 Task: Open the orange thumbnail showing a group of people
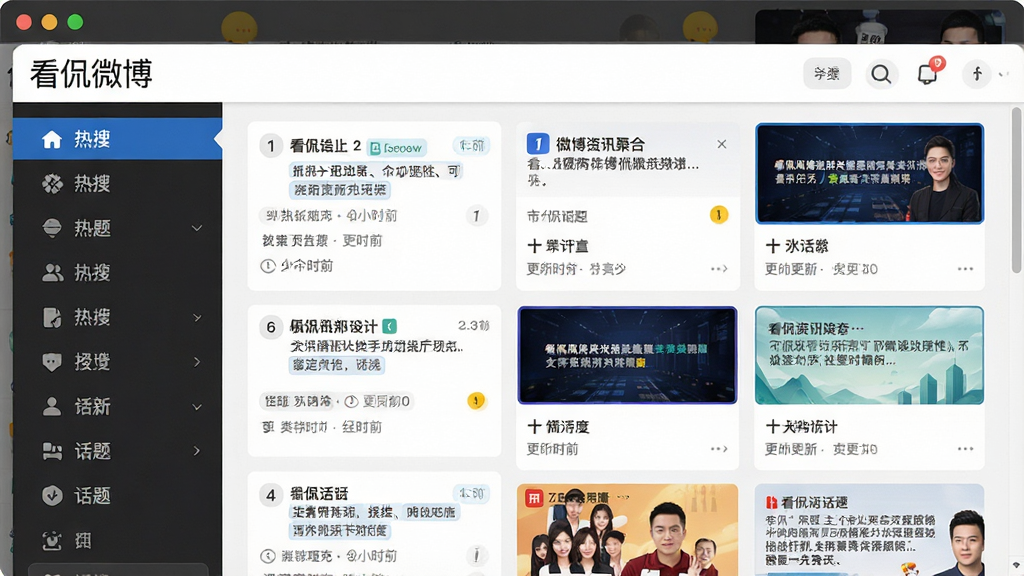(628, 530)
